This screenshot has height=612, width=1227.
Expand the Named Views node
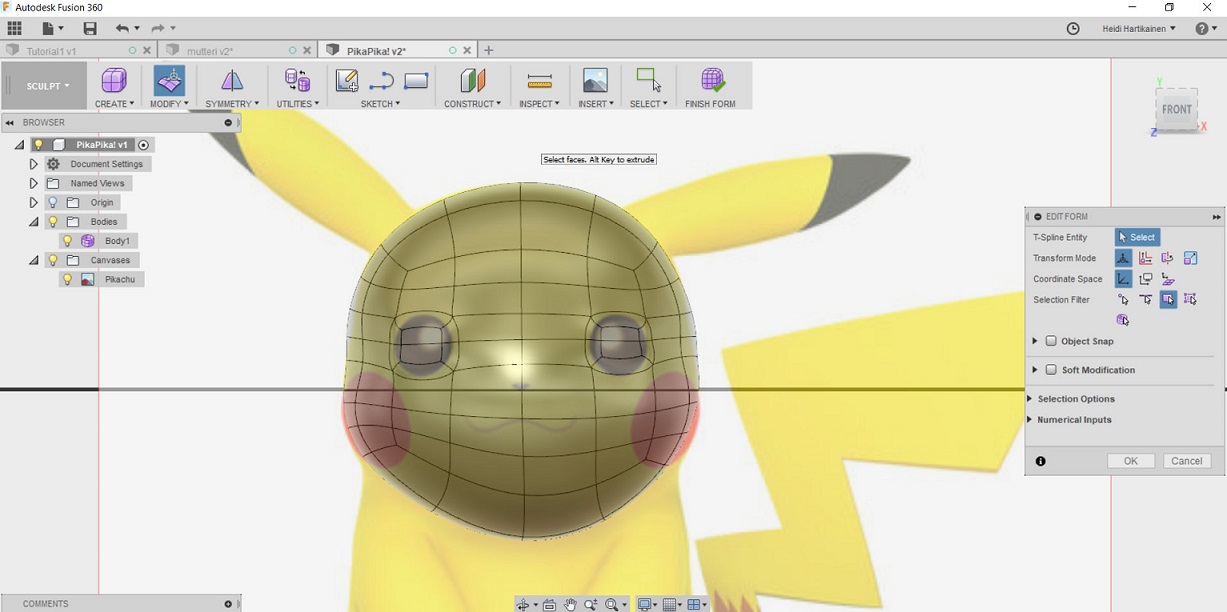[x=33, y=183]
